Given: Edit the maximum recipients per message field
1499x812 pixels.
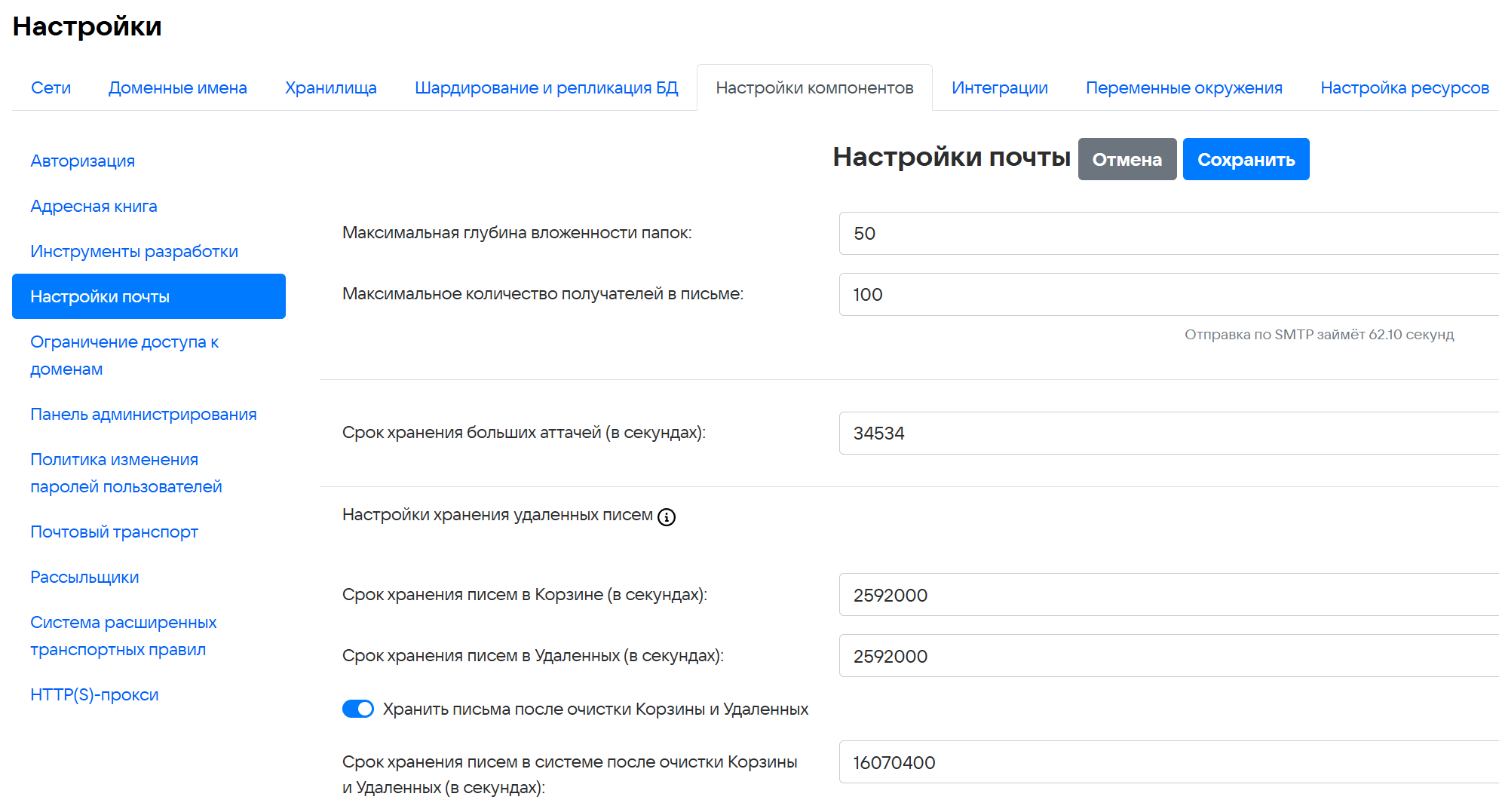Looking at the screenshot, I should [1169, 294].
